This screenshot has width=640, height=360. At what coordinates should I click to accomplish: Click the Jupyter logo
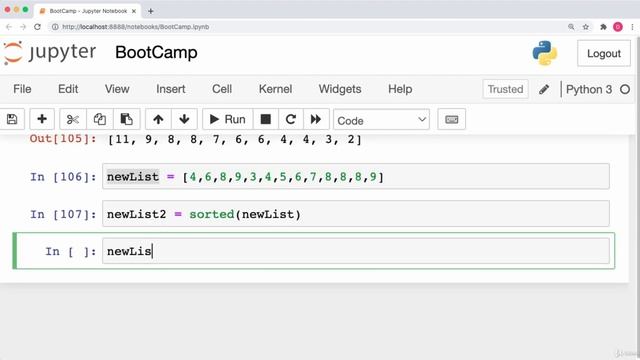click(x=50, y=53)
